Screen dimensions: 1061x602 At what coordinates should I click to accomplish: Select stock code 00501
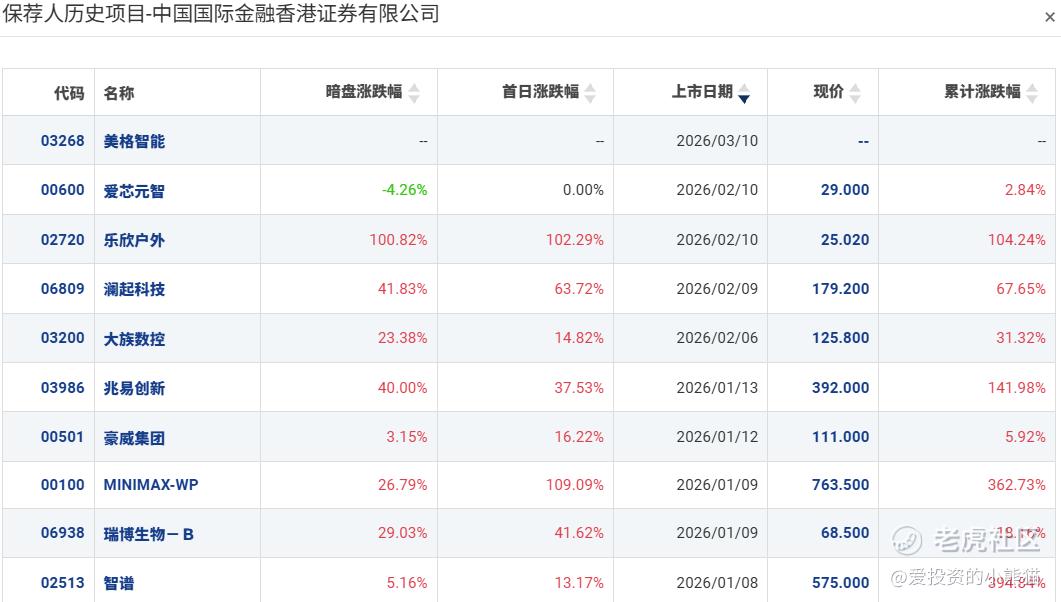(x=62, y=437)
